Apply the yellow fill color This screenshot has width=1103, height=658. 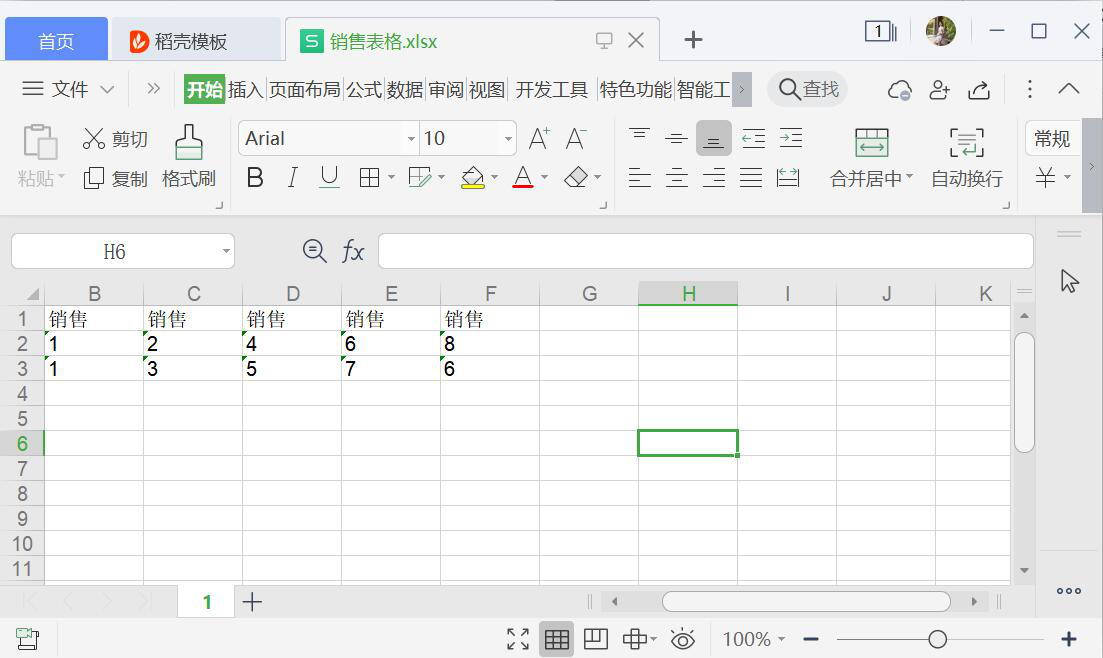pyautogui.click(x=473, y=177)
